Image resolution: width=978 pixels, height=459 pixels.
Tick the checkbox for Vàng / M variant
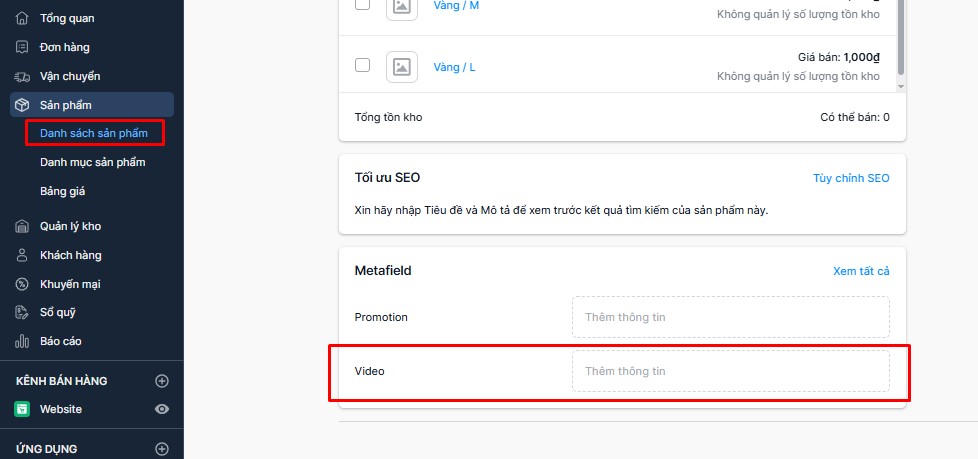(362, 4)
